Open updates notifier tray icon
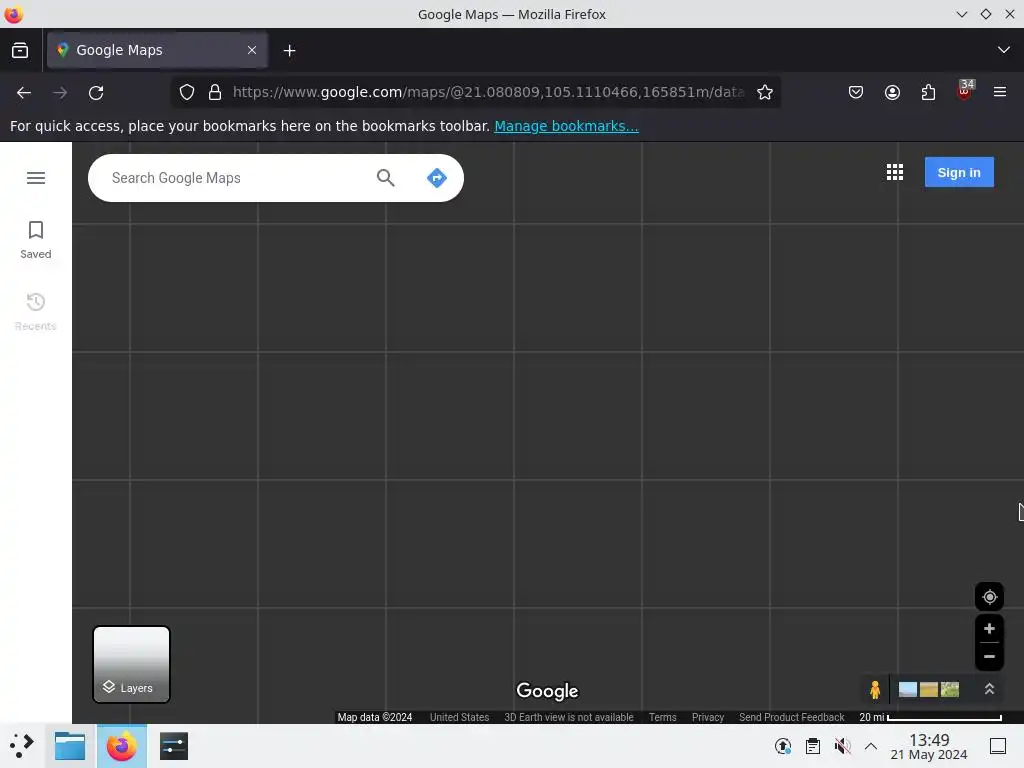Viewport: 1024px width, 768px height. tap(783, 746)
